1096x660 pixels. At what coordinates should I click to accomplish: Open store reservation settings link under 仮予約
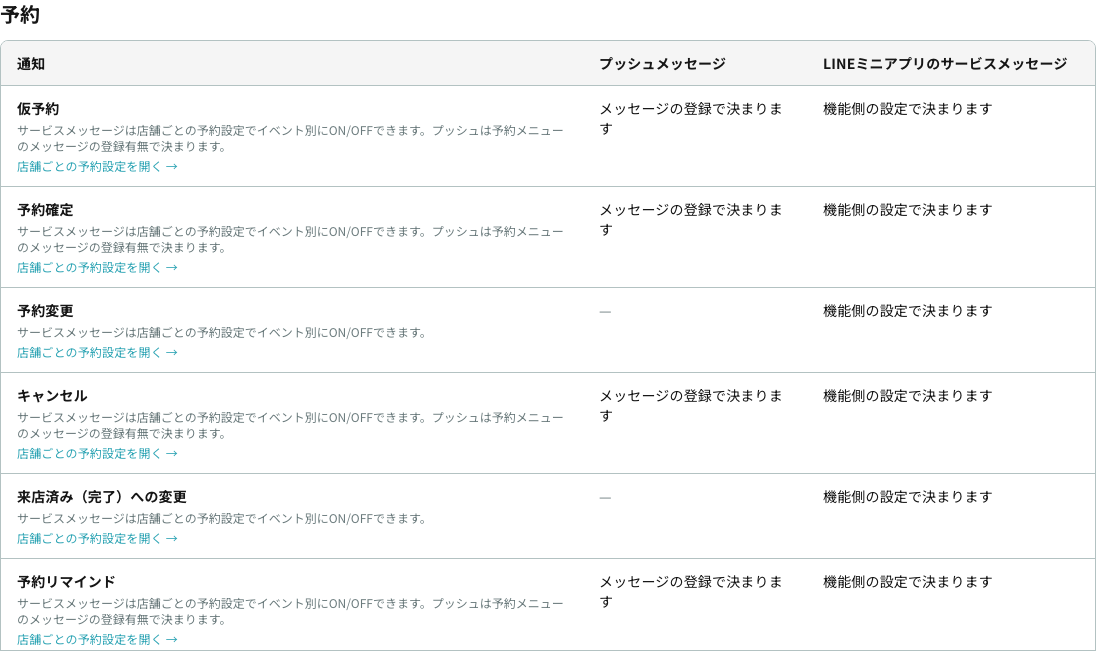click(97, 166)
